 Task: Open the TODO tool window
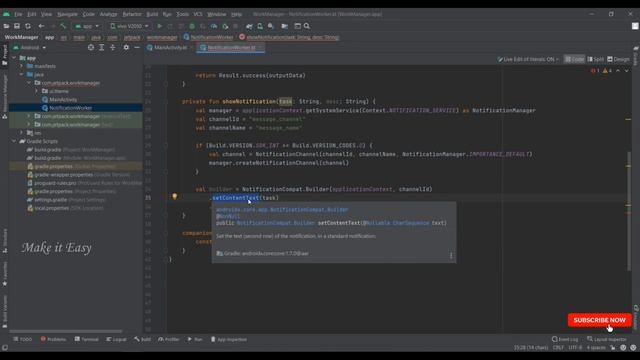(x=22, y=339)
